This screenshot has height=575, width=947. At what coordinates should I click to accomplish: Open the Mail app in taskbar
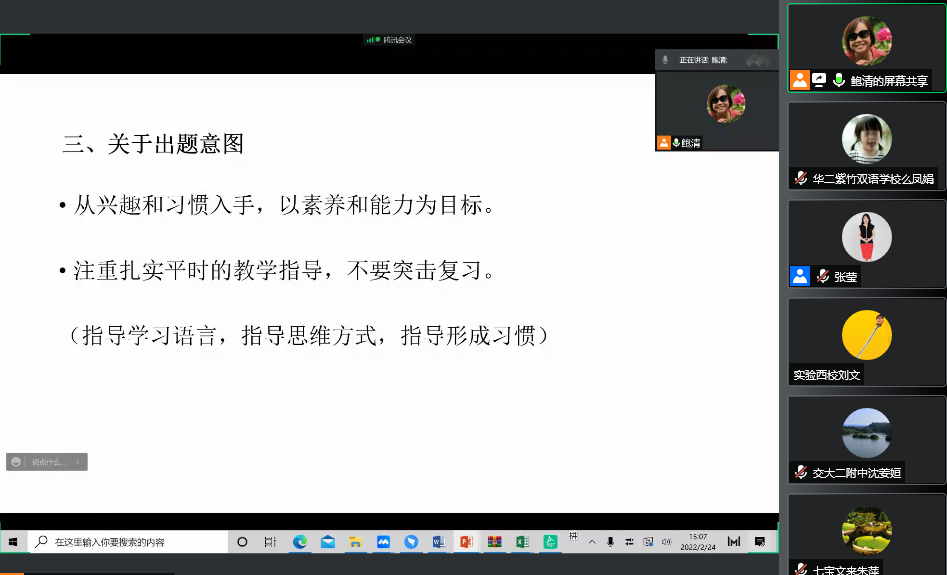327,542
